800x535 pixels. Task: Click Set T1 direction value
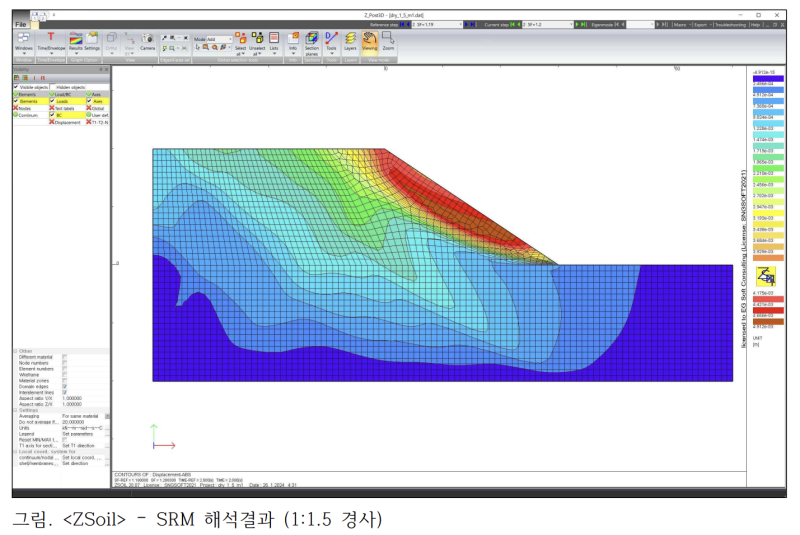tap(78, 446)
